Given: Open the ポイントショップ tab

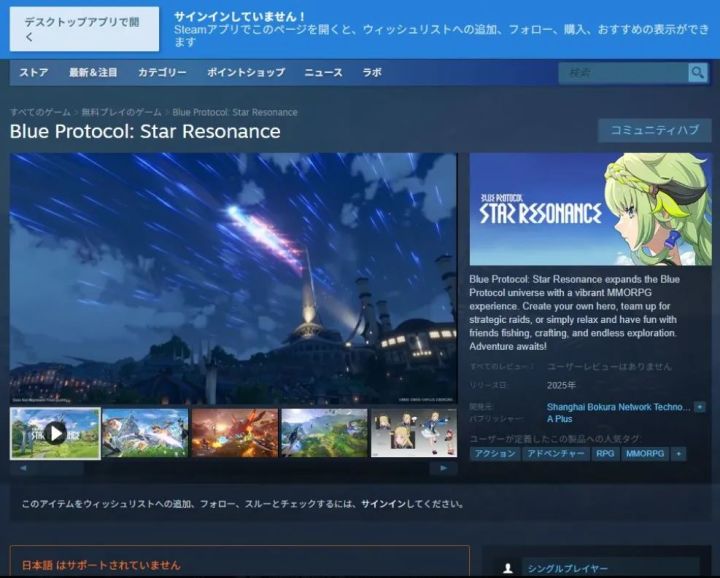Looking at the screenshot, I should [246, 73].
